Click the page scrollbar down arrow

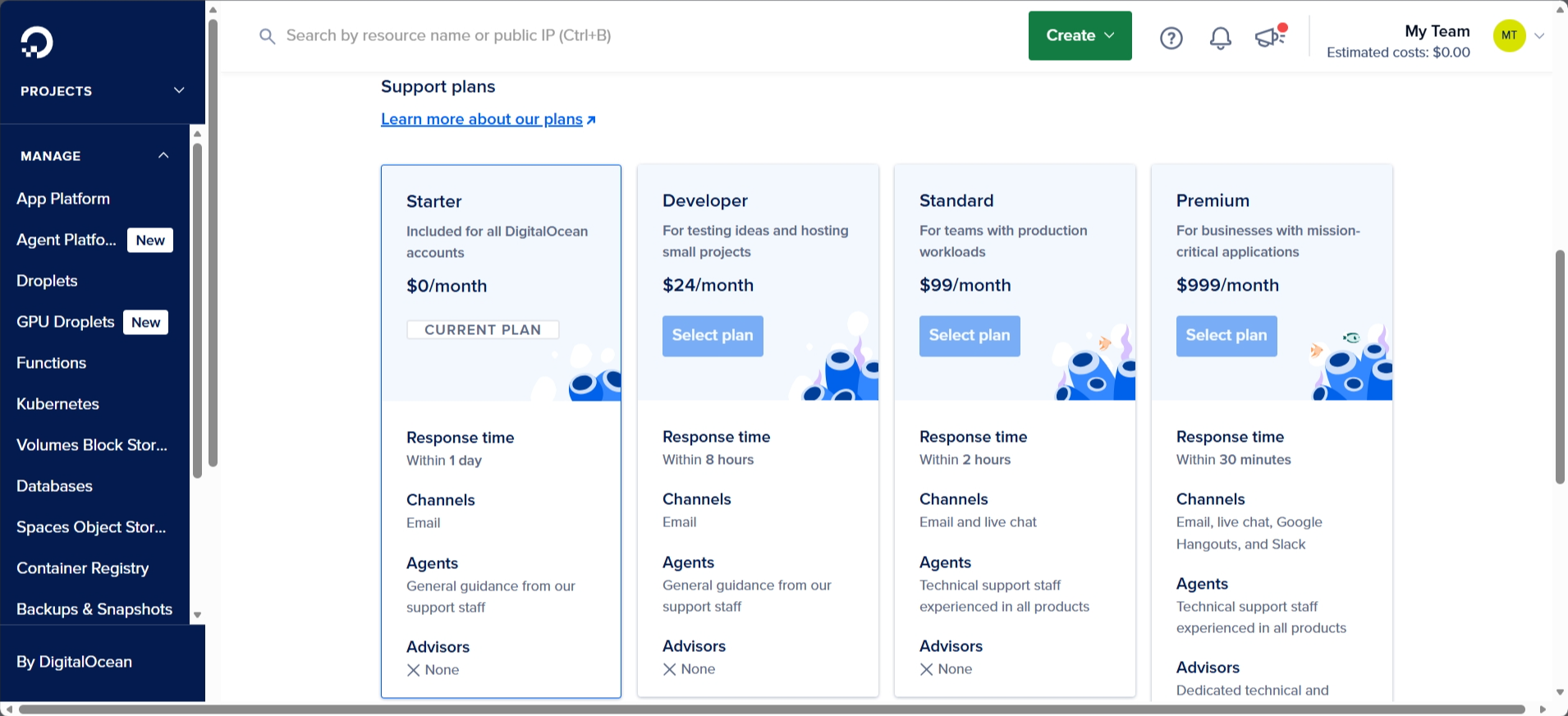[1560, 693]
